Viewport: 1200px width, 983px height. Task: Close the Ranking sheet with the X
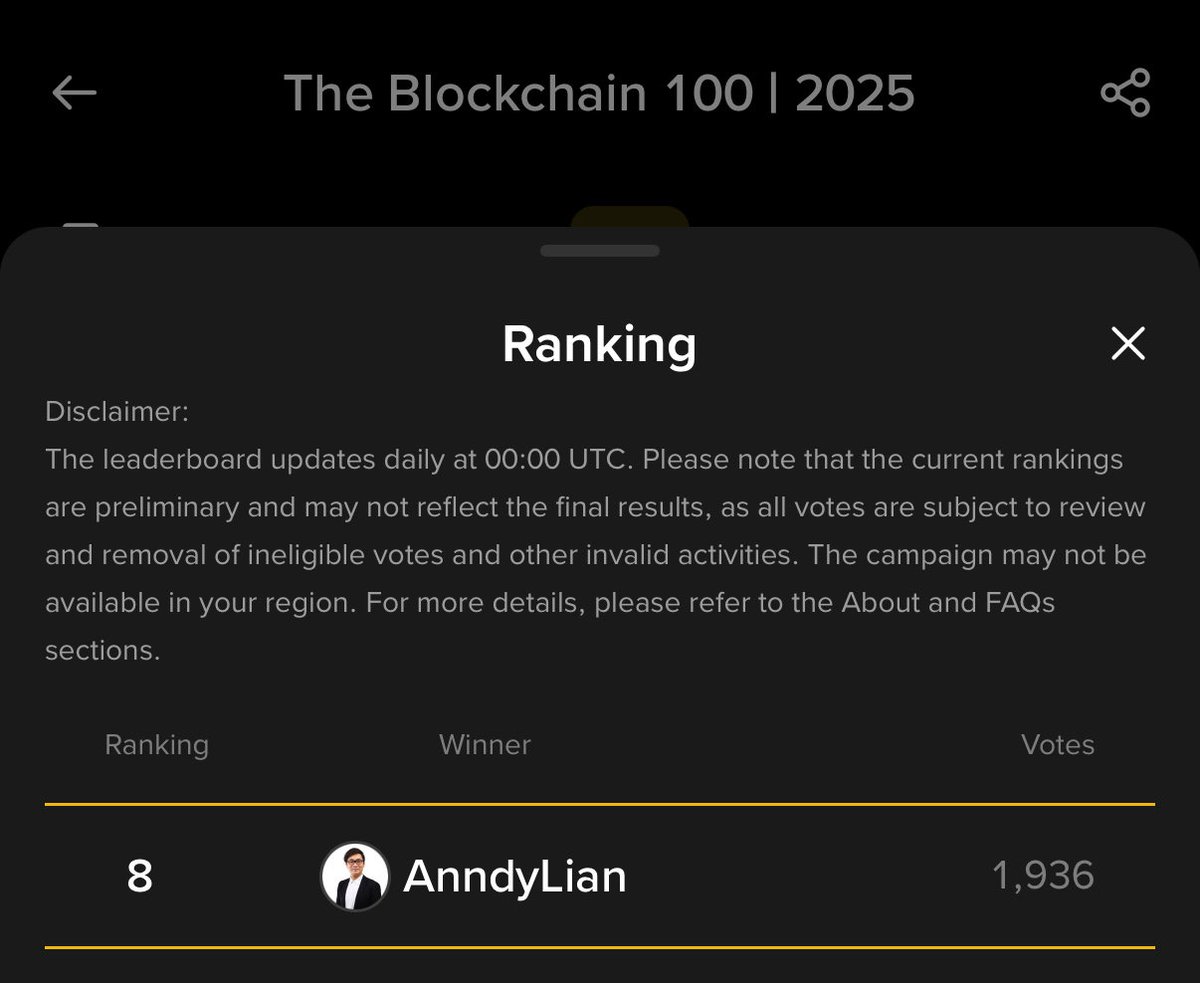click(1127, 344)
